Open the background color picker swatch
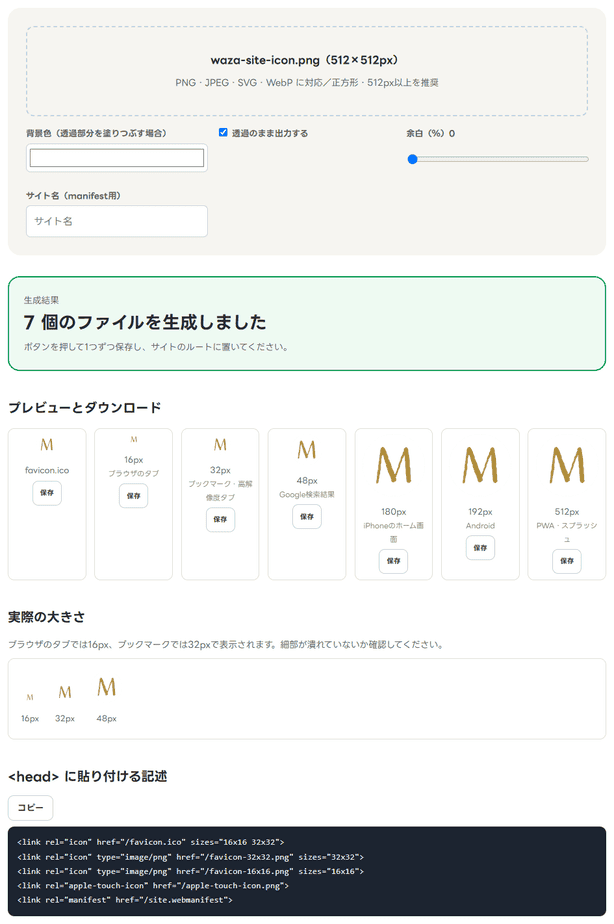 click(x=117, y=157)
